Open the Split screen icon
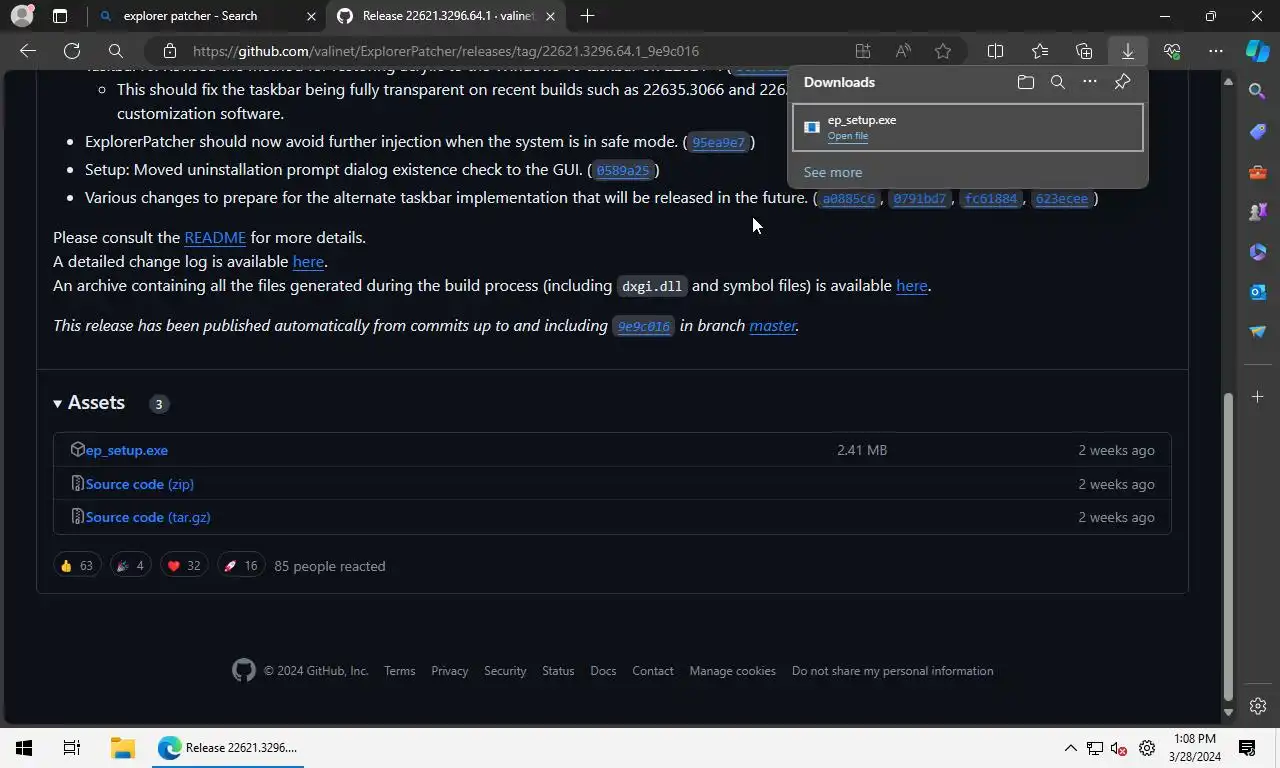Screen dimensions: 1280x768 pos(996,51)
